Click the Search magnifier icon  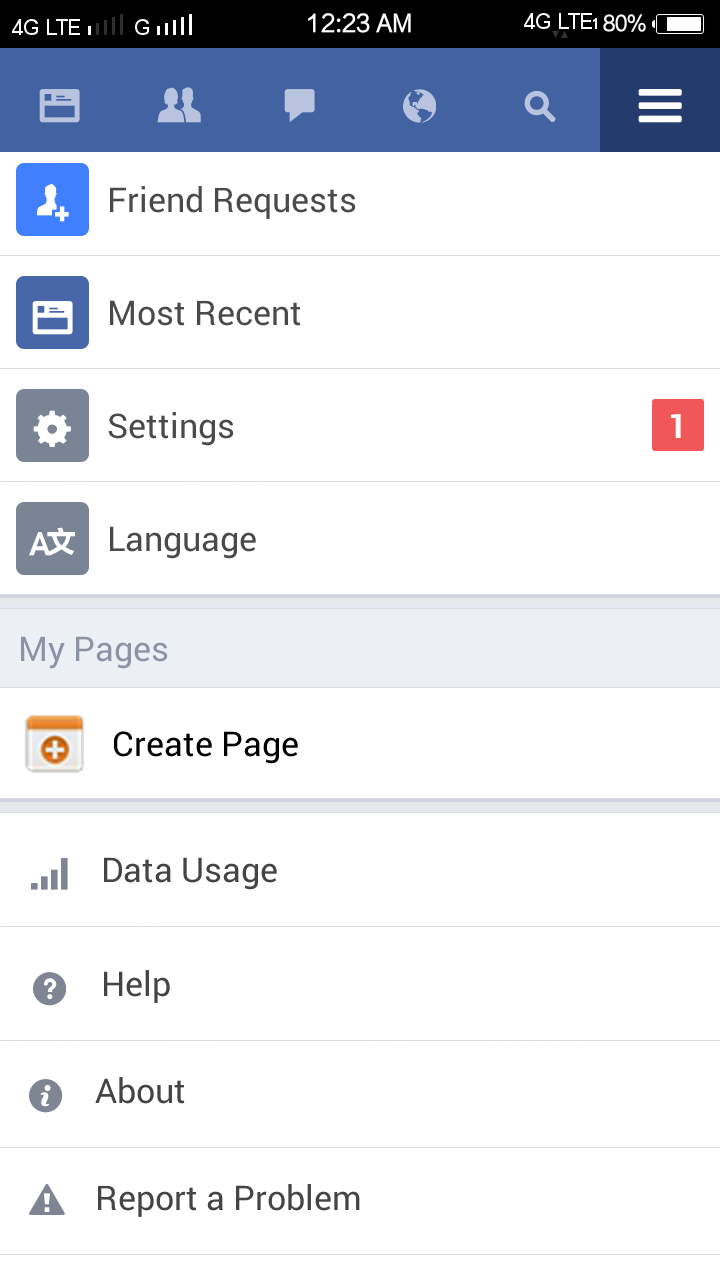540,105
